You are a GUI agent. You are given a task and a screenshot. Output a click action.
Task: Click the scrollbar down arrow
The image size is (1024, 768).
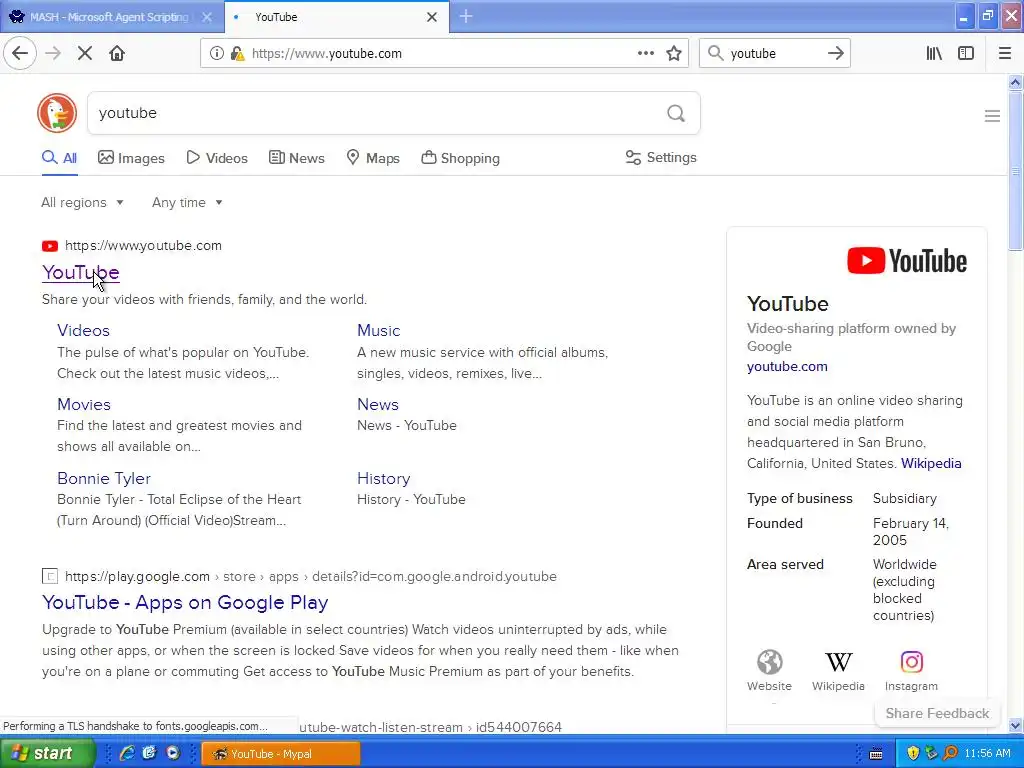pyautogui.click(x=1015, y=725)
